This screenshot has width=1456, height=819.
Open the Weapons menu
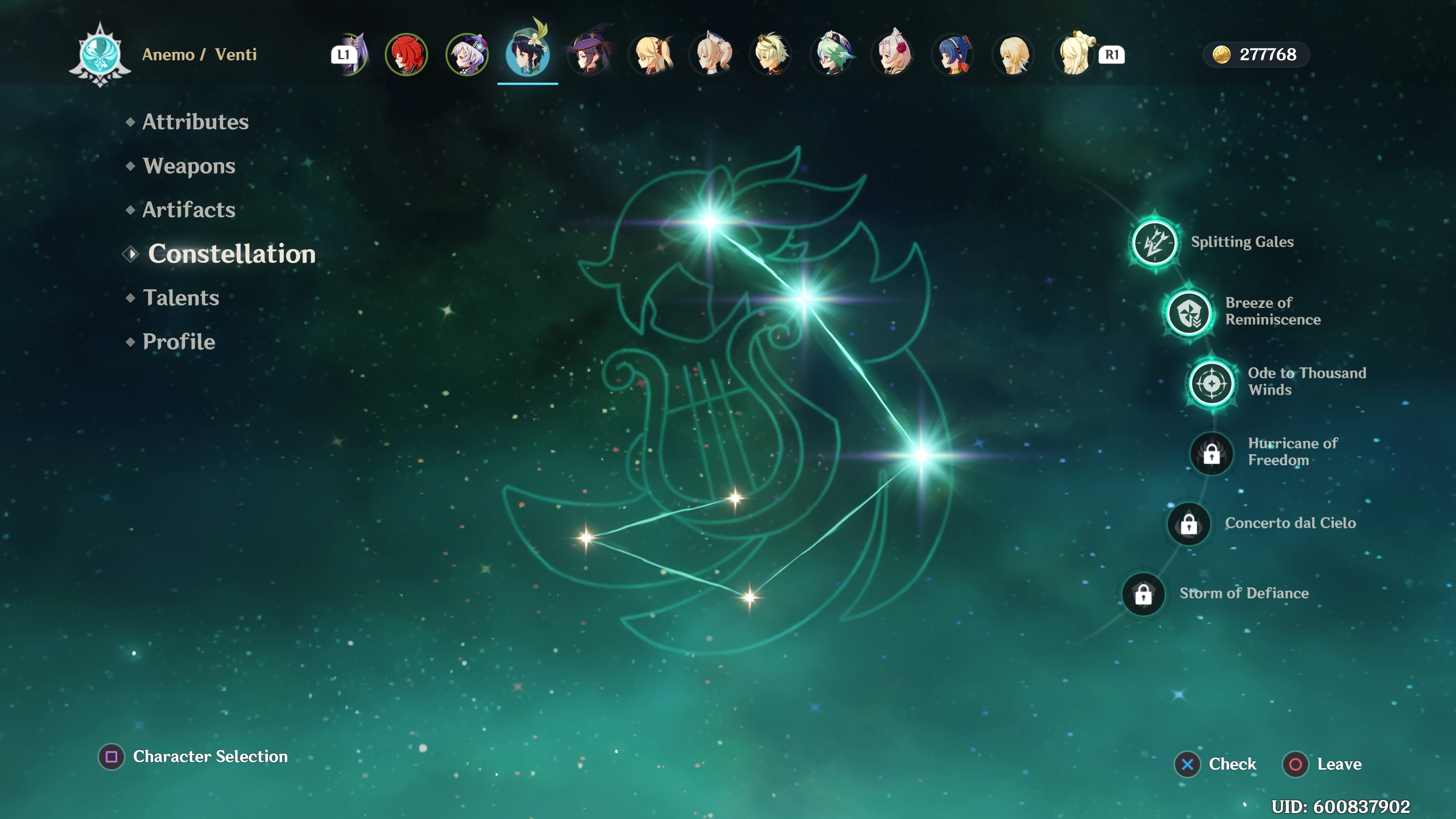coord(189,166)
